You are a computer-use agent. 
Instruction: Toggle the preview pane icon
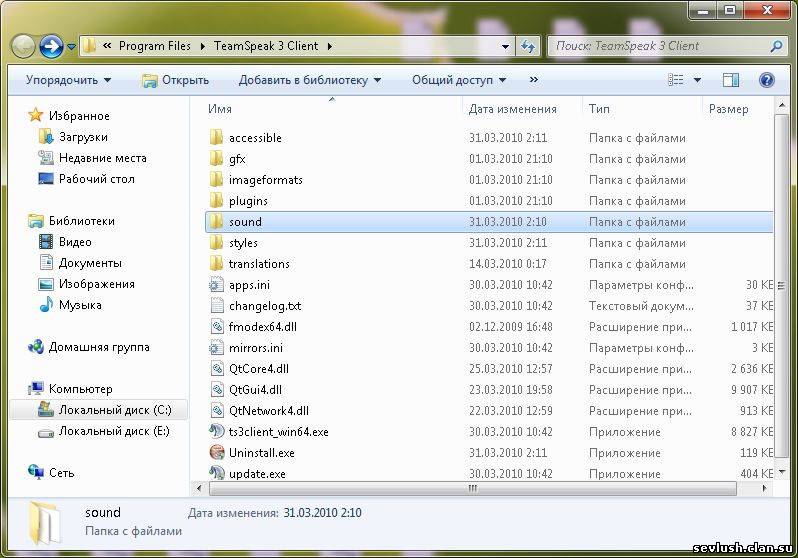(x=731, y=80)
